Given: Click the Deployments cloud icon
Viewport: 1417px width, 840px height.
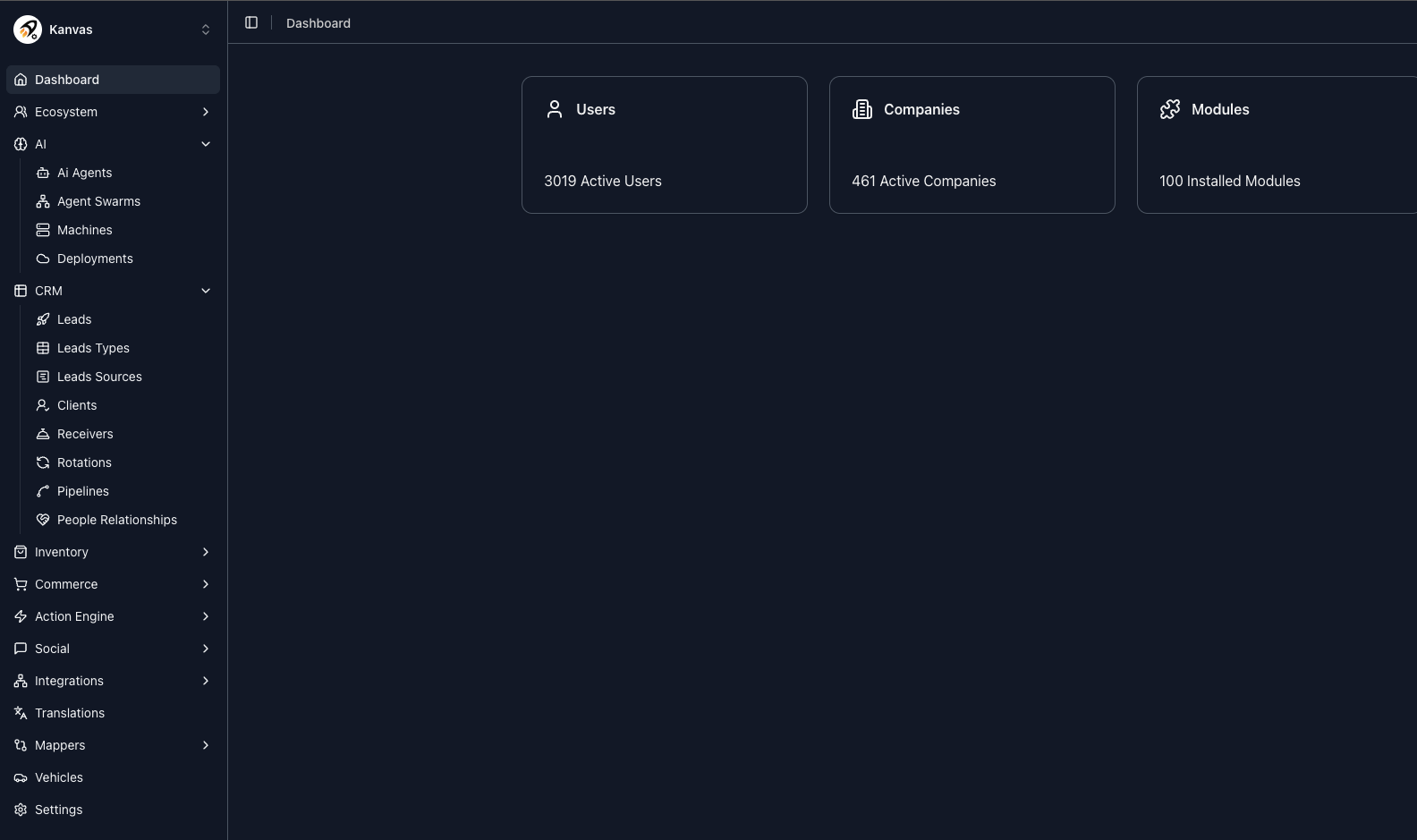Looking at the screenshot, I should click(x=43, y=259).
